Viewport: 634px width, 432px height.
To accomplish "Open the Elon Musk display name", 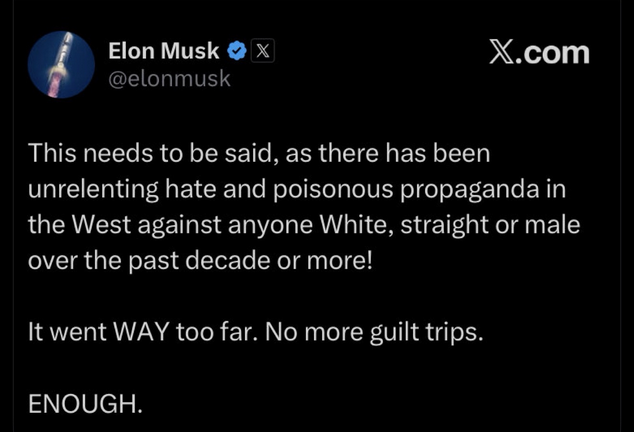I will [164, 51].
